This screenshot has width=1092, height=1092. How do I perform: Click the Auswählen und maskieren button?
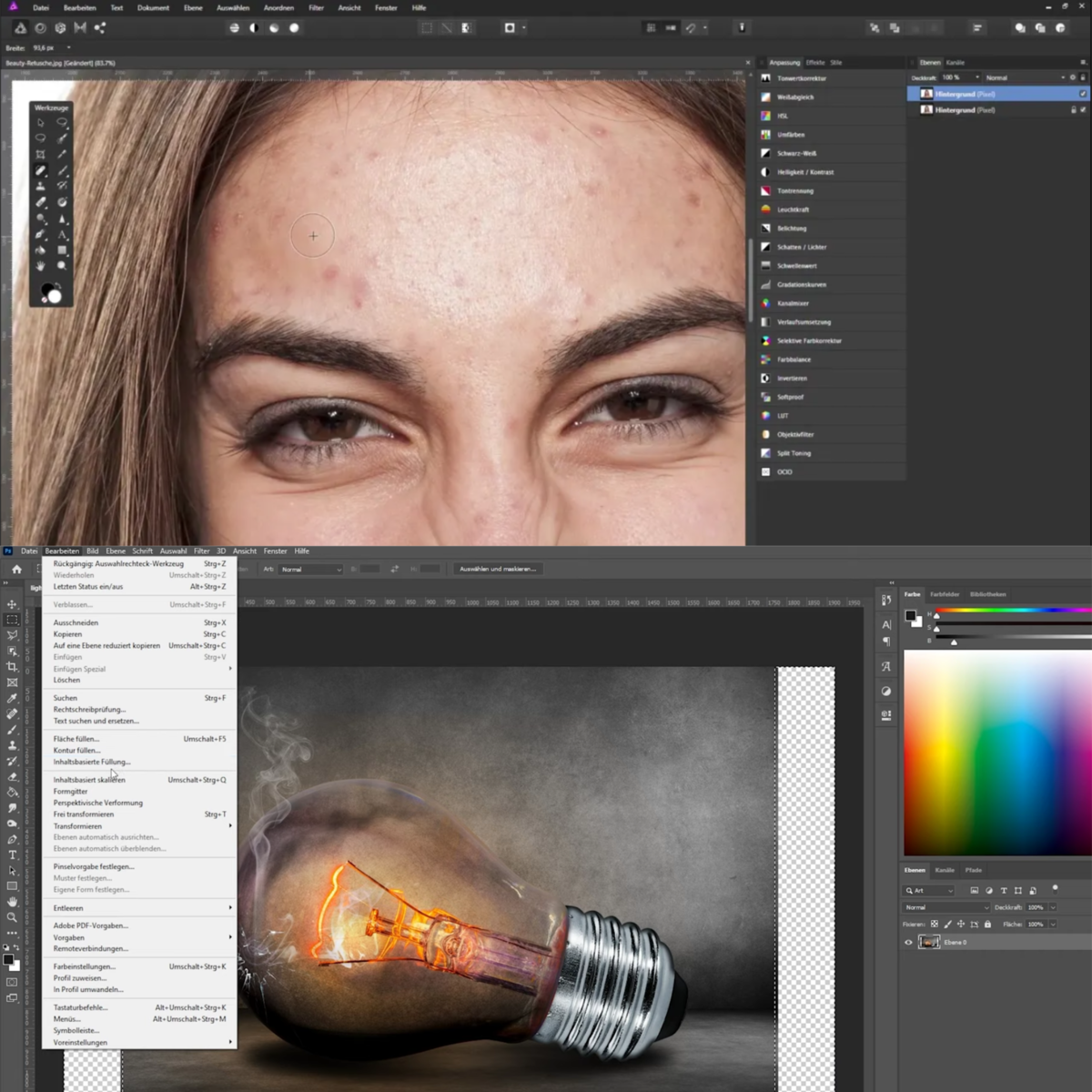pos(497,568)
